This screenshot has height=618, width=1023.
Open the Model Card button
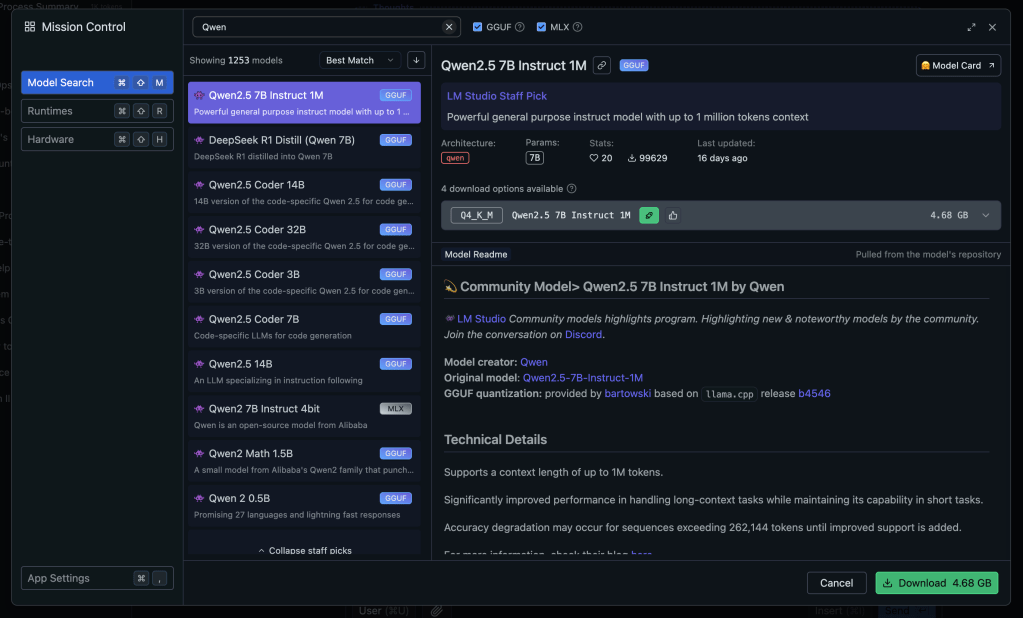(x=958, y=65)
